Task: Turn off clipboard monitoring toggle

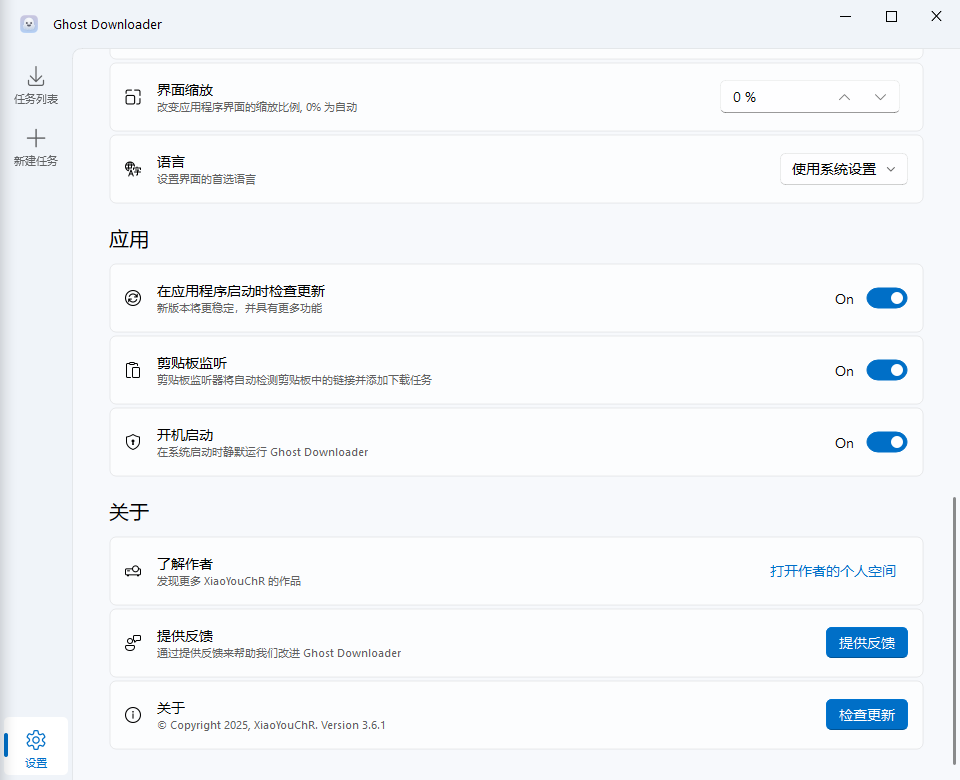Action: point(886,370)
